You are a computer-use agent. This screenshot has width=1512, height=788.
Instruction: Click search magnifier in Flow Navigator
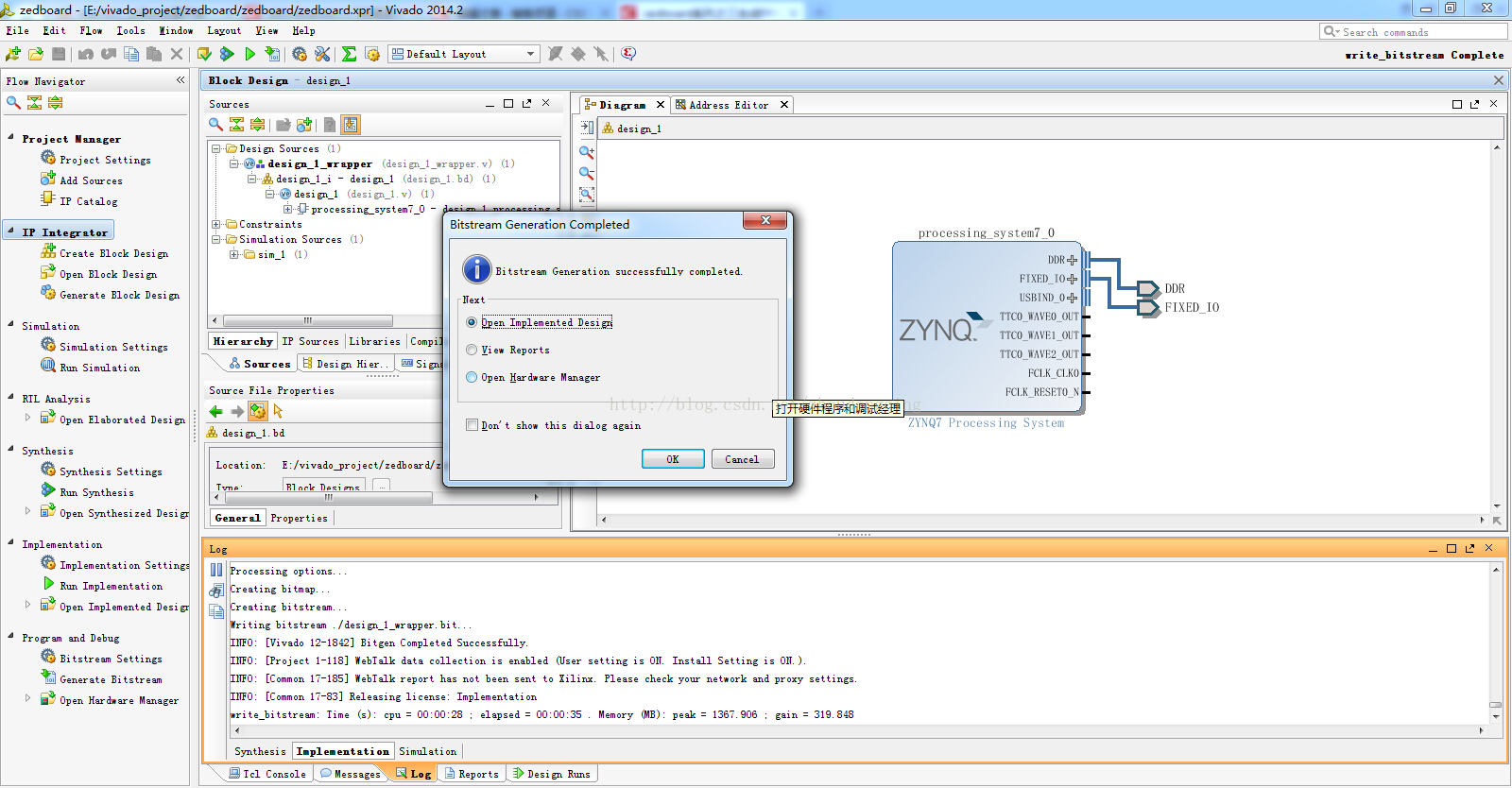coord(13,102)
